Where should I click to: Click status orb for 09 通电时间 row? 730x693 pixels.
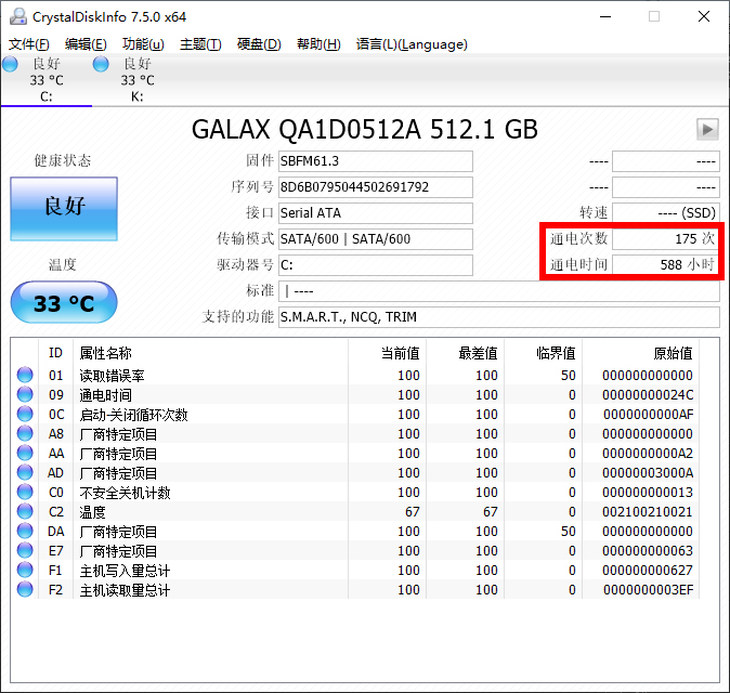[x=25, y=394]
